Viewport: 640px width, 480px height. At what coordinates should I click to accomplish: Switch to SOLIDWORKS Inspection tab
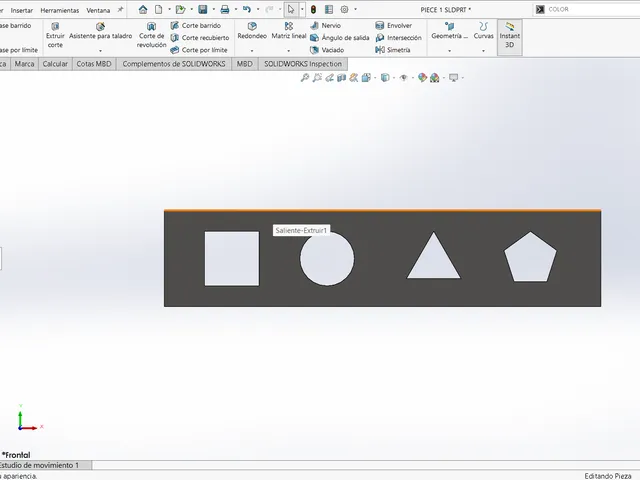point(303,64)
